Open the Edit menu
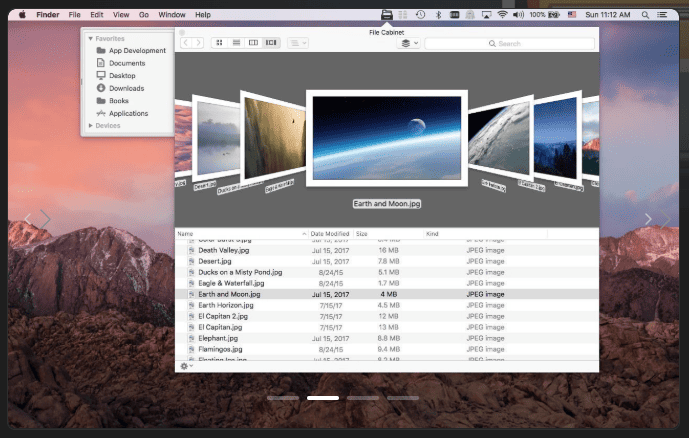Viewport: 689px width, 438px height. click(x=97, y=14)
